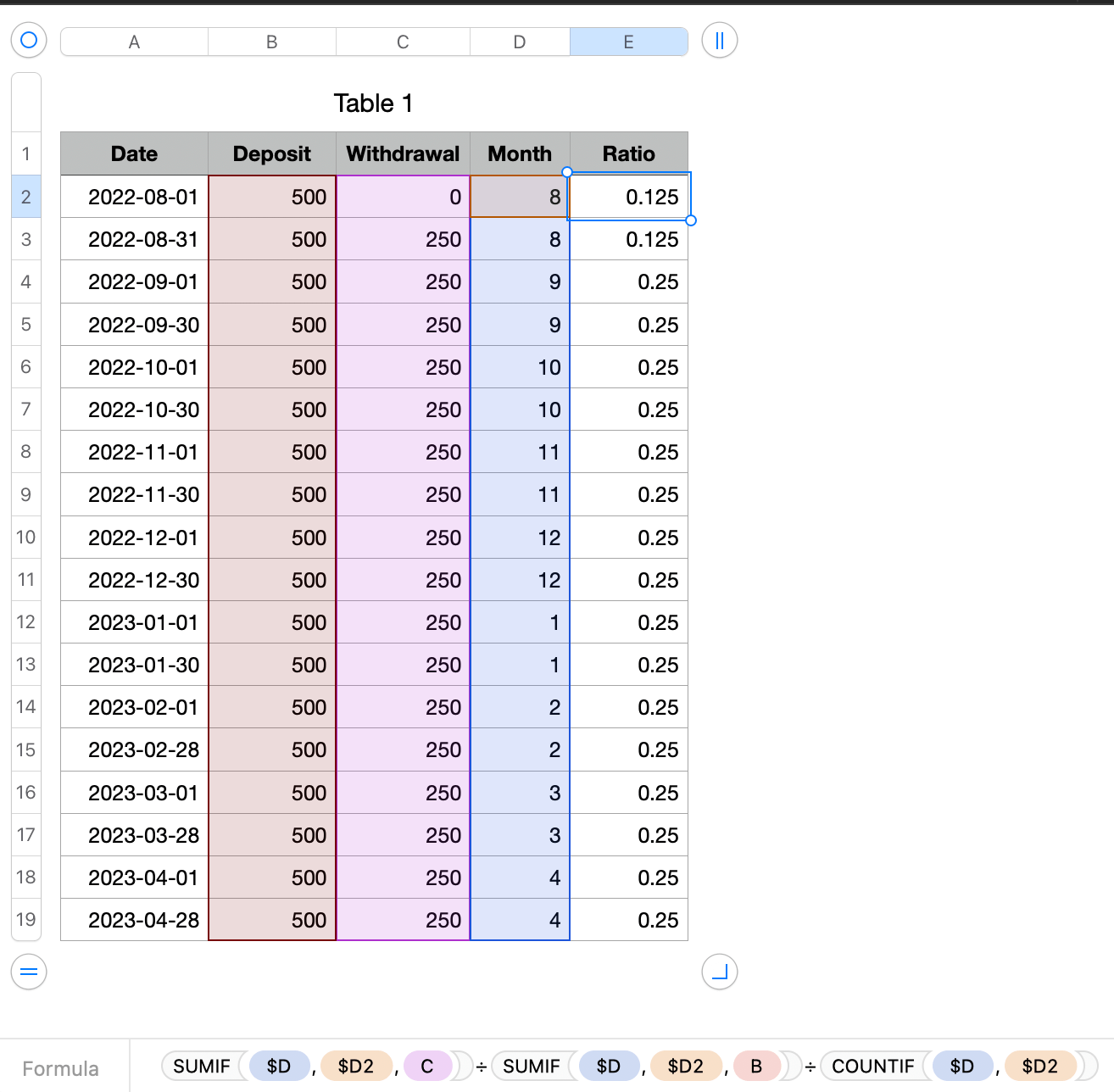Select the date cell 2022-08-01
The width and height of the screenshot is (1114, 1092).
pyautogui.click(x=134, y=197)
